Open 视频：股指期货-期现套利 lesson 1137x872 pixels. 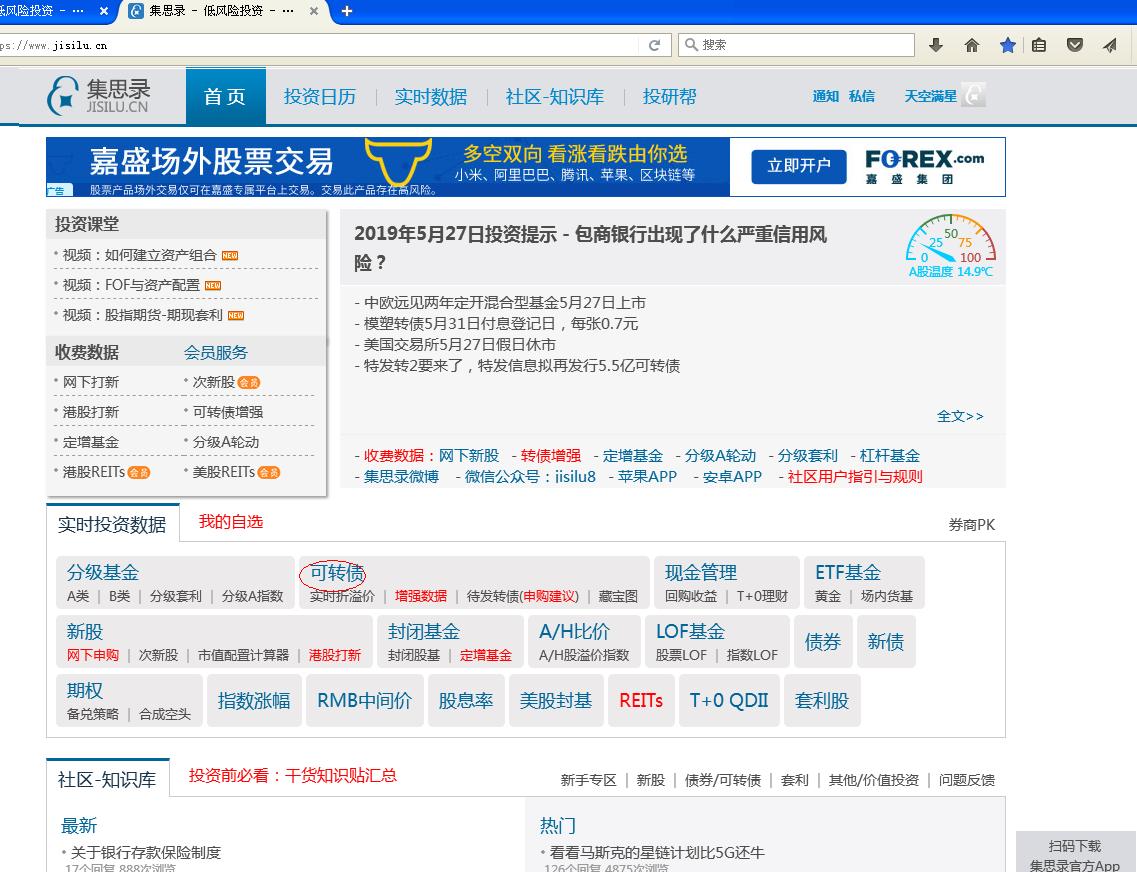coord(143,315)
